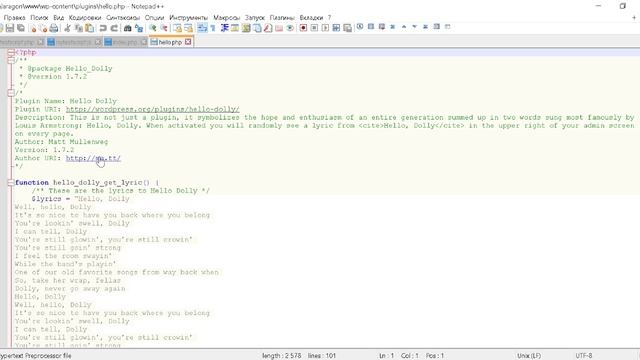640x360 pixels.
Task: Click the Close All documents icon
Action: [43, 28]
